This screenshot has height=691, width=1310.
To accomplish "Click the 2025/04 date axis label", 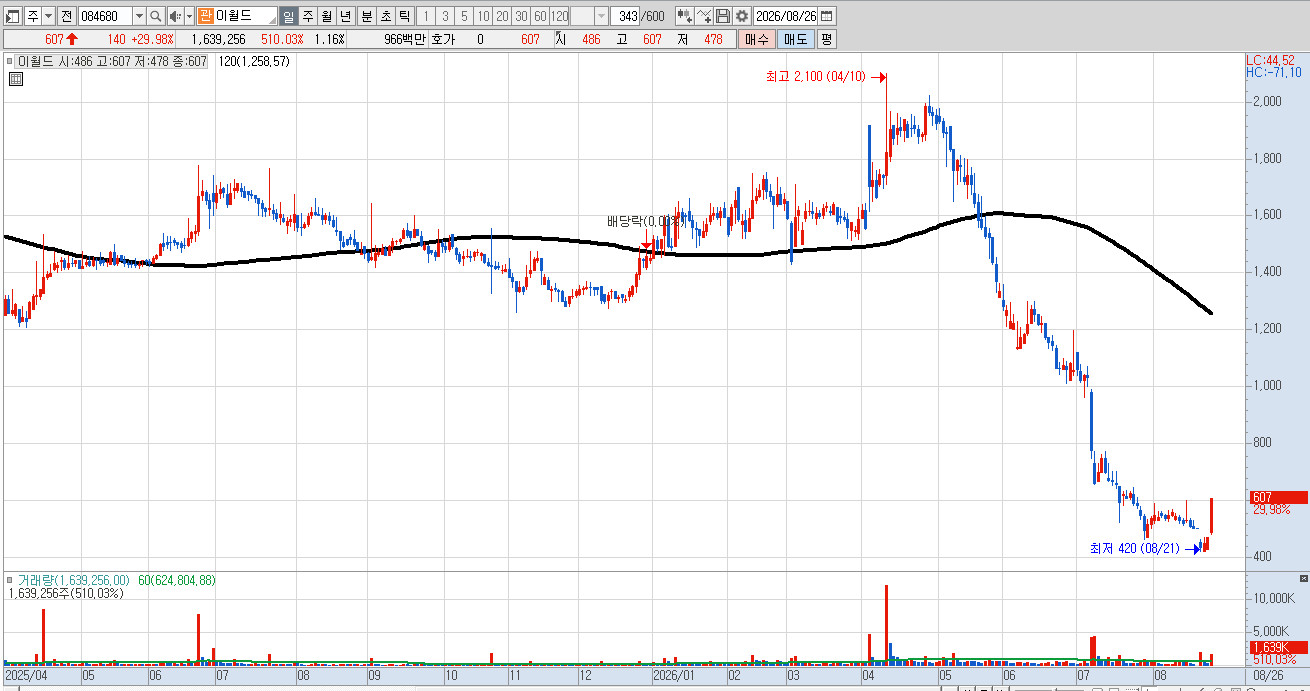I will point(24,675).
